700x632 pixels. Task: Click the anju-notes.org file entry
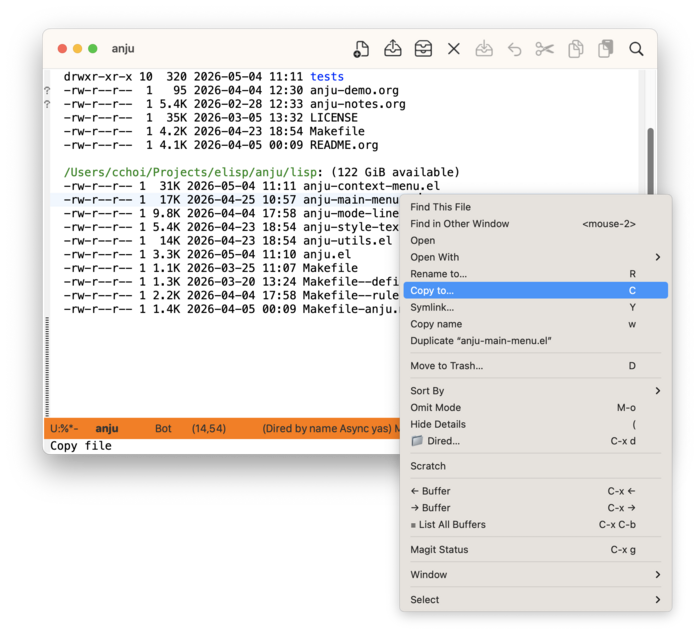pos(358,104)
